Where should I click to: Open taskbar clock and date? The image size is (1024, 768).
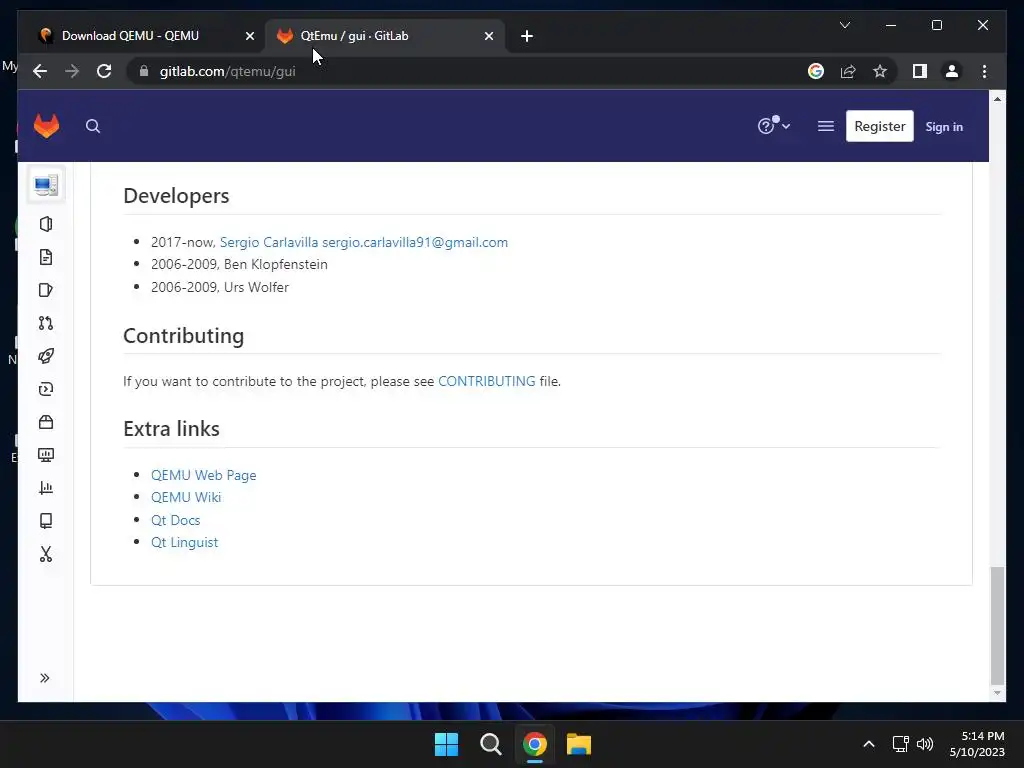pos(977,744)
